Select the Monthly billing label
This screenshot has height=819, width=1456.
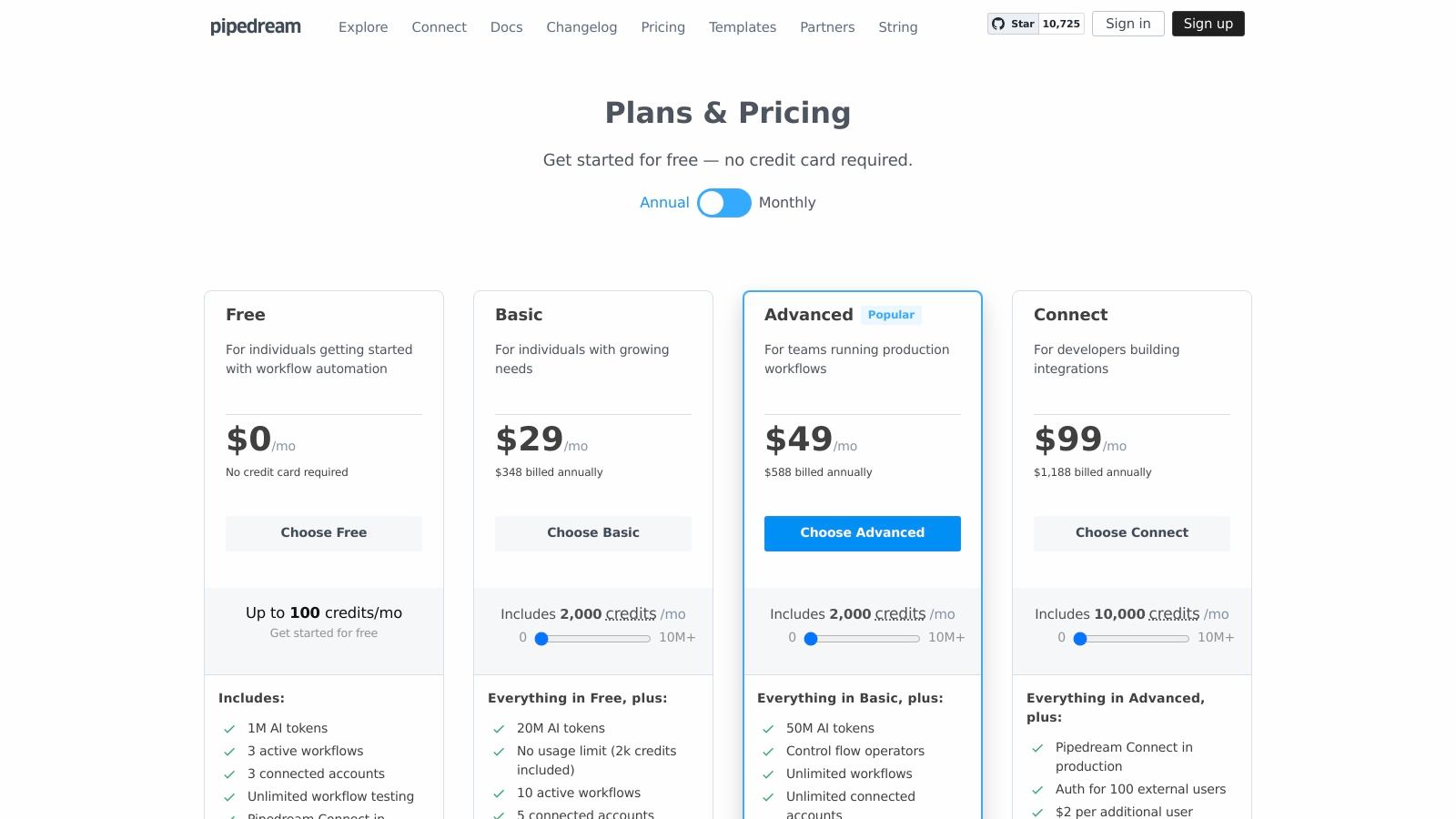[x=787, y=203]
